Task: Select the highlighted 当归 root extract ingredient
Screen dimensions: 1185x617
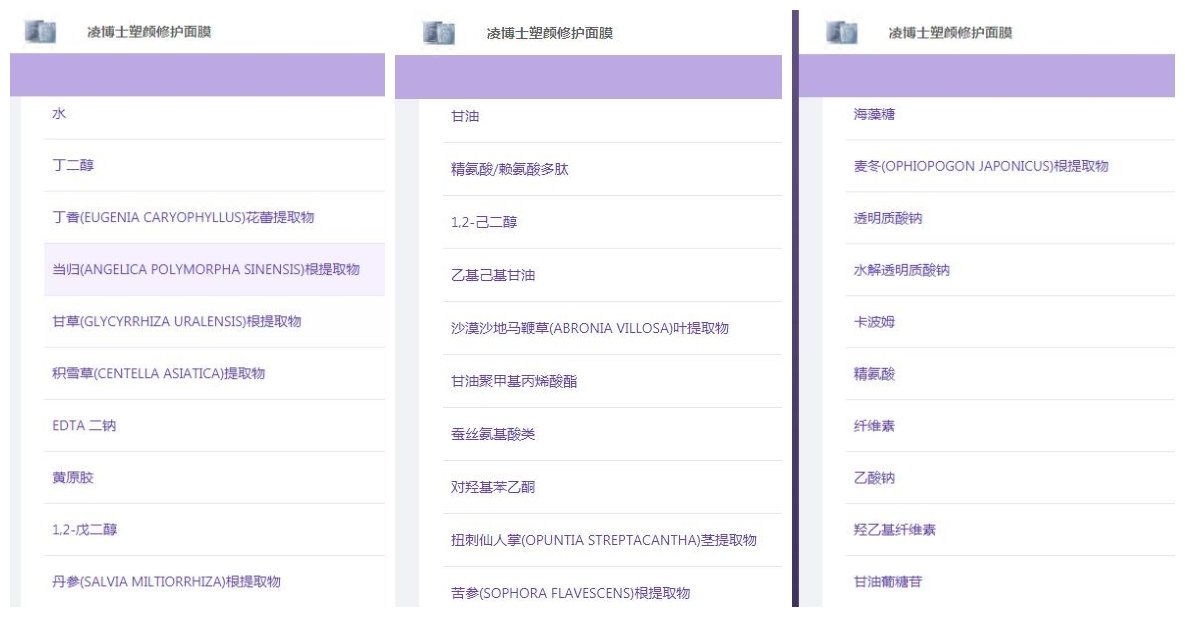Action: pyautogui.click(x=206, y=270)
